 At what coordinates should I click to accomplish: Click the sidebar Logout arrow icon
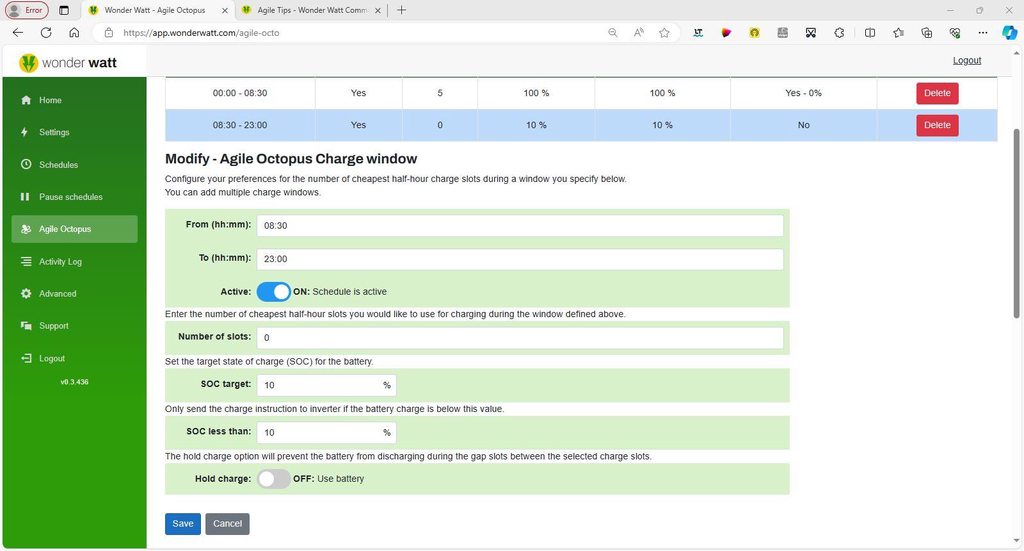tap(25, 358)
